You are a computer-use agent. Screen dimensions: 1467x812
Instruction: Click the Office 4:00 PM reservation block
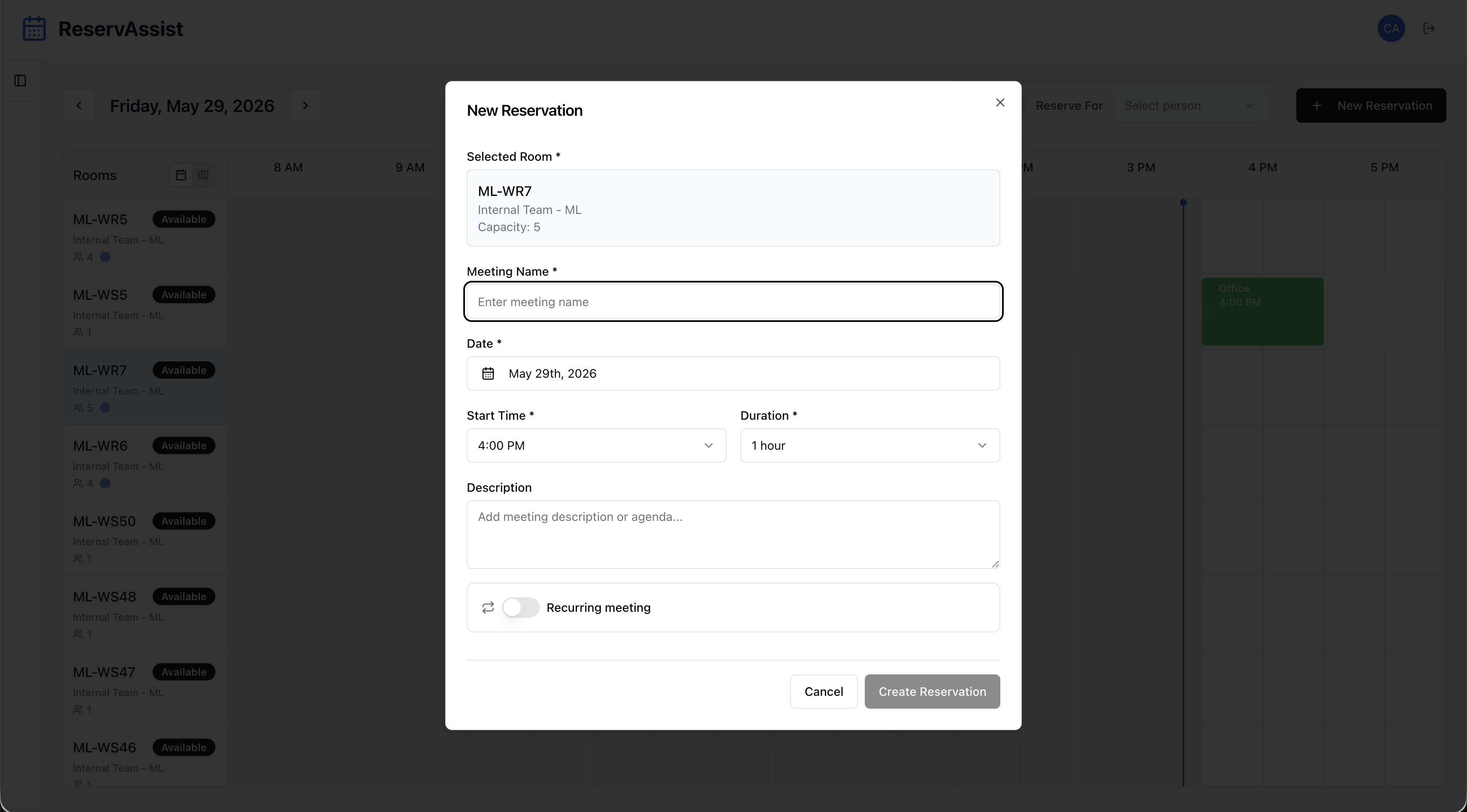click(x=1262, y=311)
